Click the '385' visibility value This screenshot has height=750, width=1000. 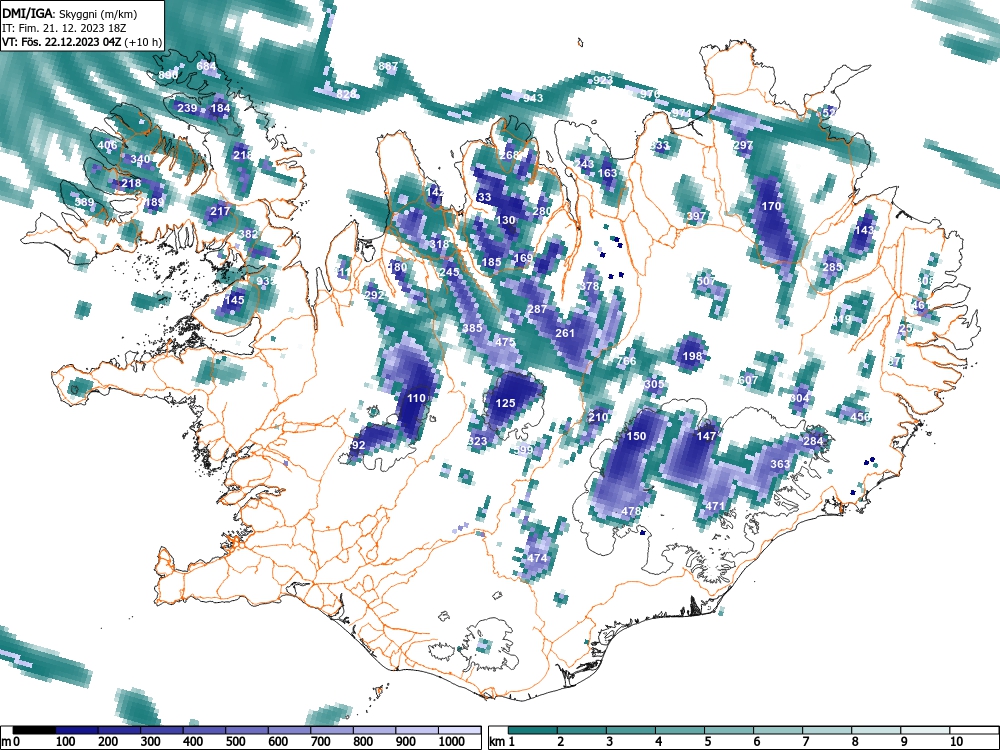[473, 328]
